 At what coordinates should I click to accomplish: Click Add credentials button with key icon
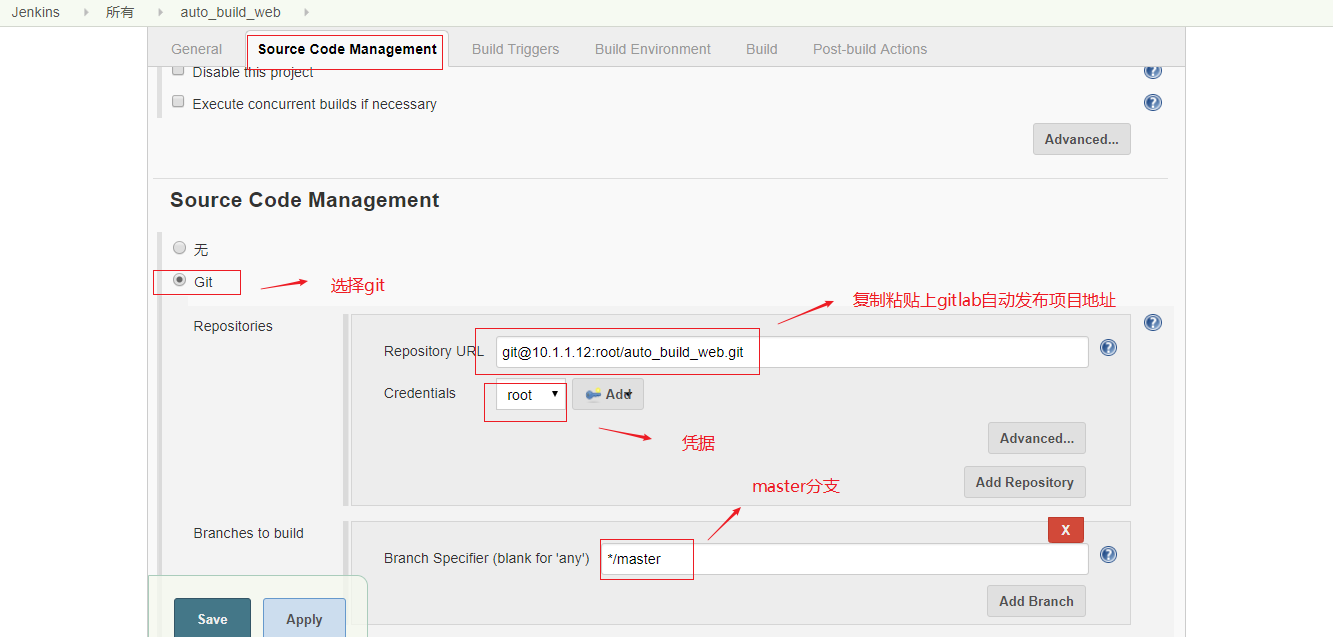coord(608,395)
